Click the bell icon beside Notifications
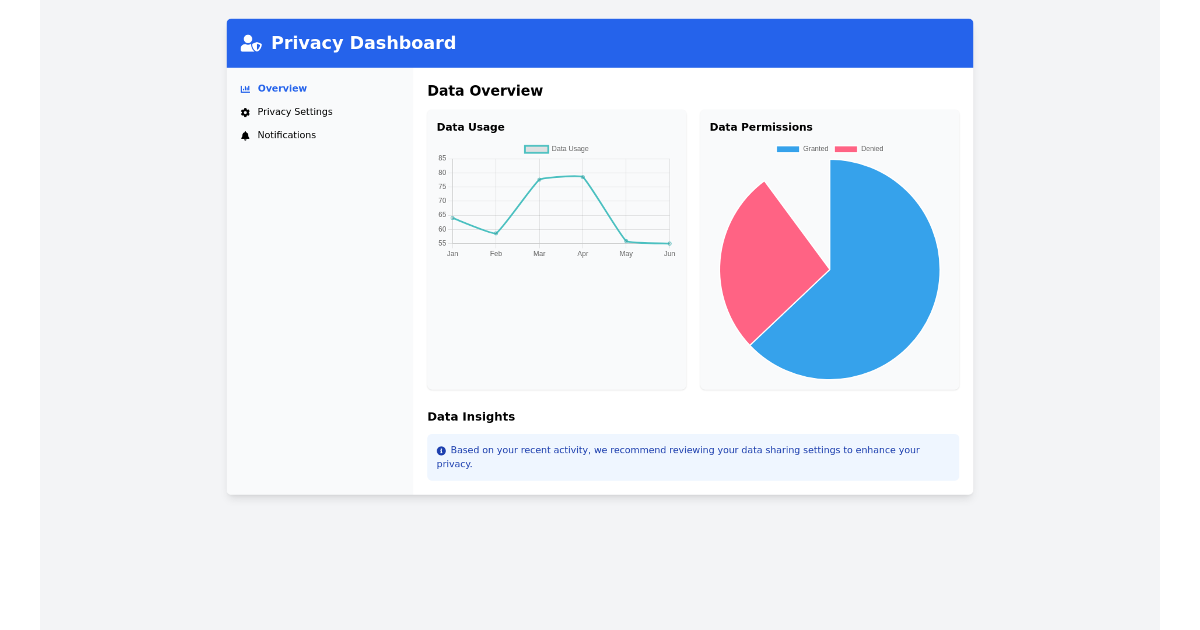 [245, 135]
